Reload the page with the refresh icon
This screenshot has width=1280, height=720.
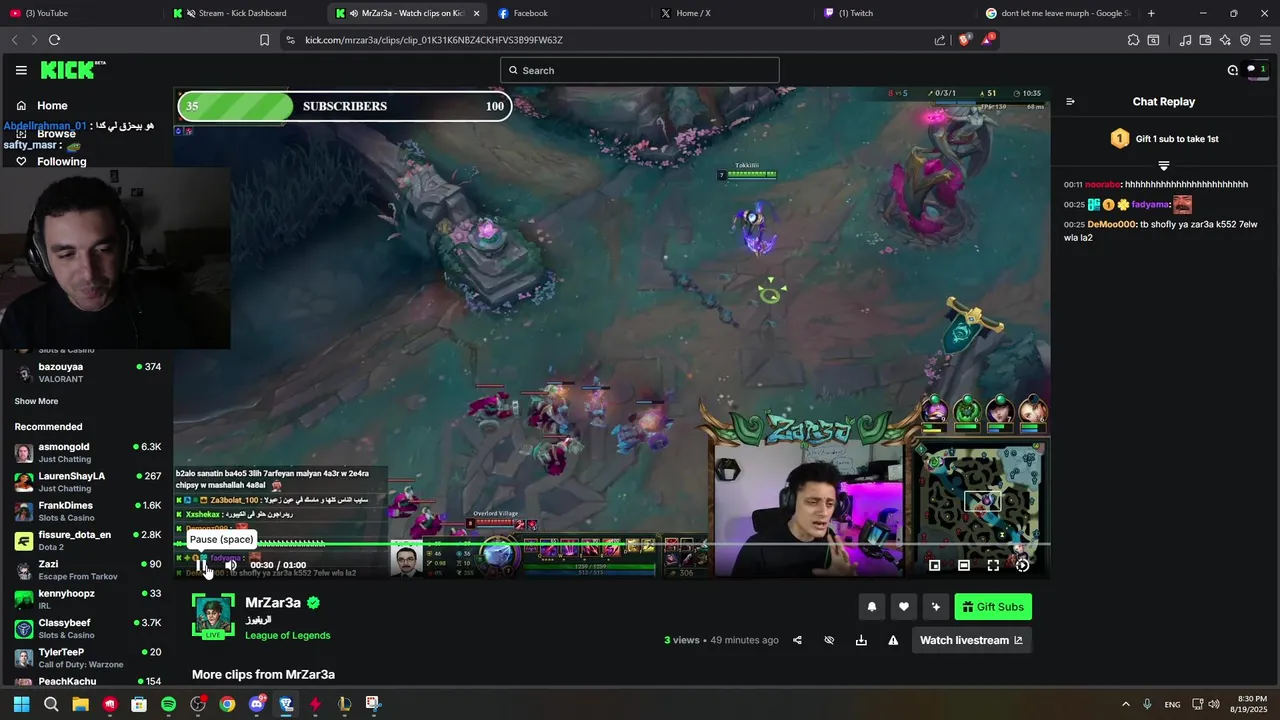54,40
